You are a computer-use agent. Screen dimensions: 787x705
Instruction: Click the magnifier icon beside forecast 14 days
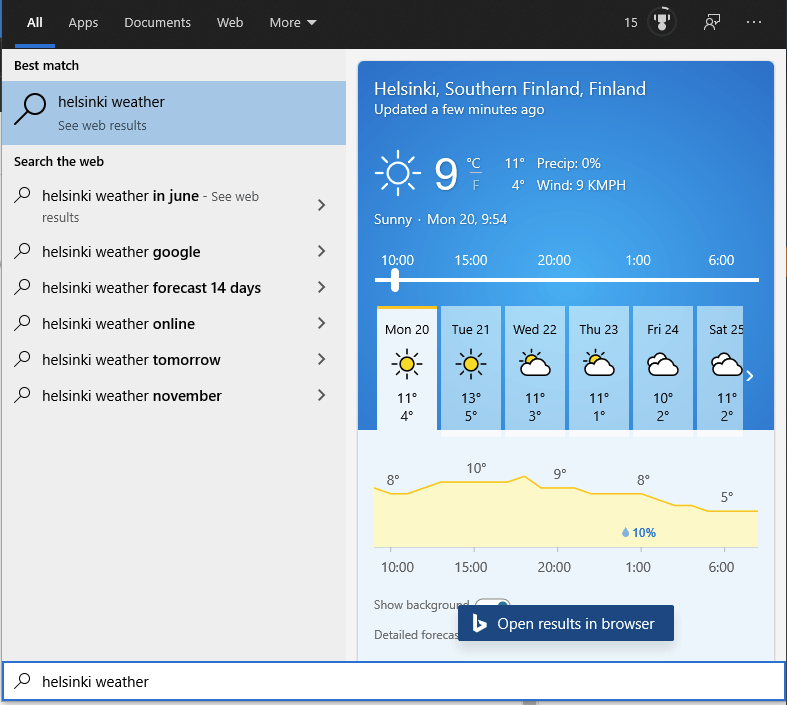[22, 287]
